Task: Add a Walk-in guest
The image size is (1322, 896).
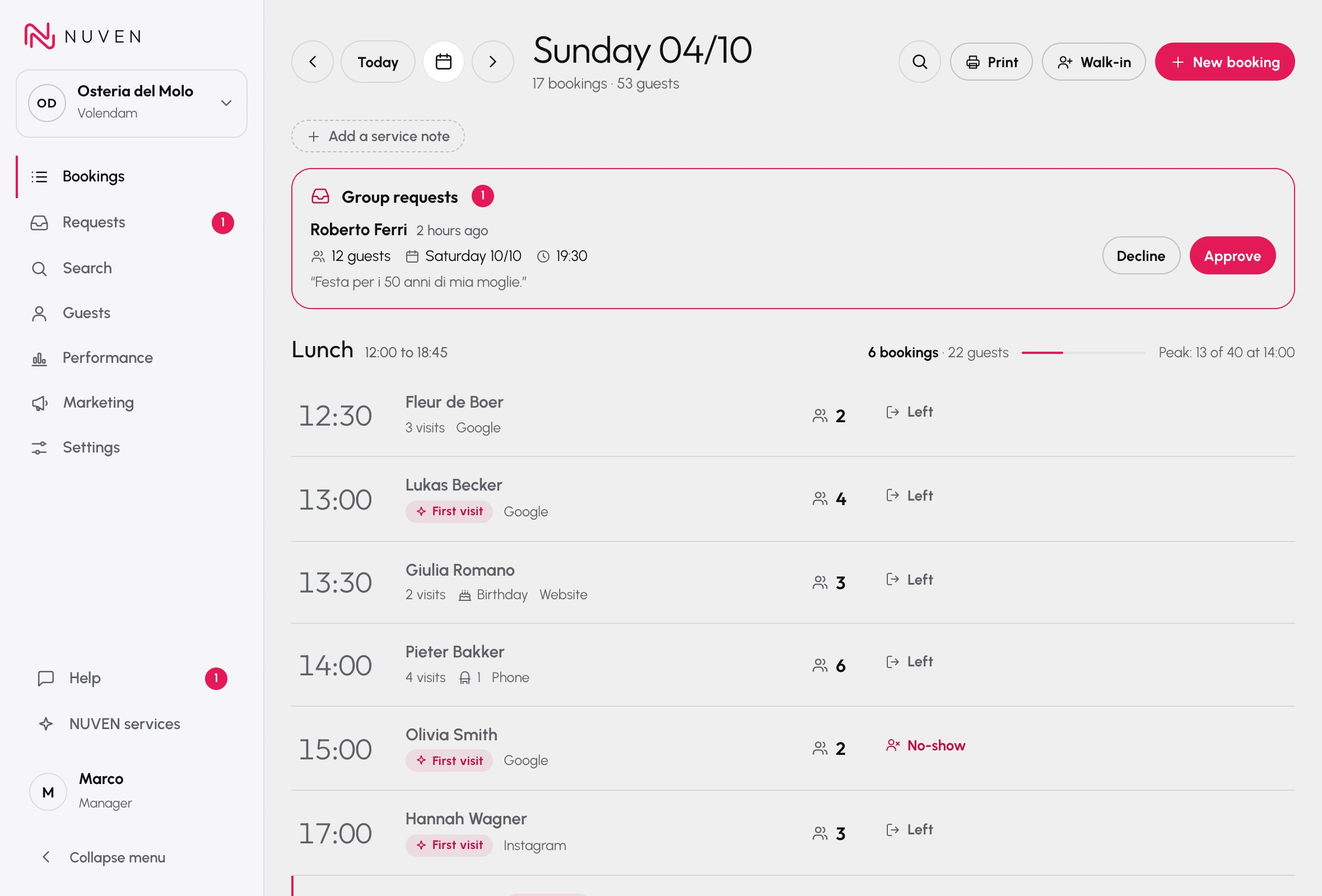Action: 1093,62
